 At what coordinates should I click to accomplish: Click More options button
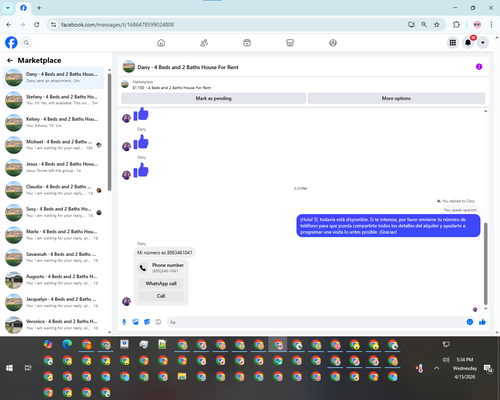(x=396, y=98)
